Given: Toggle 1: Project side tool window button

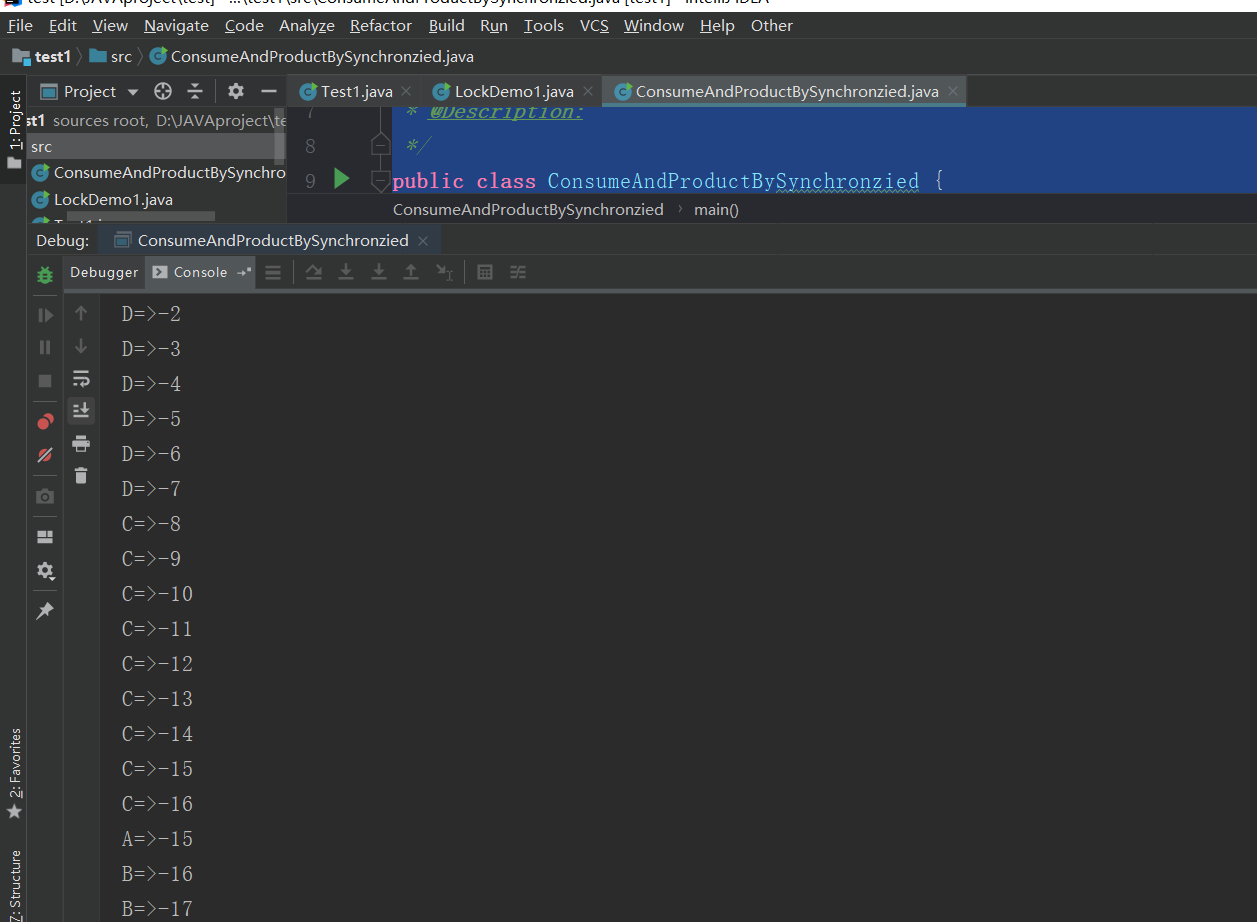Looking at the screenshot, I should [14, 130].
